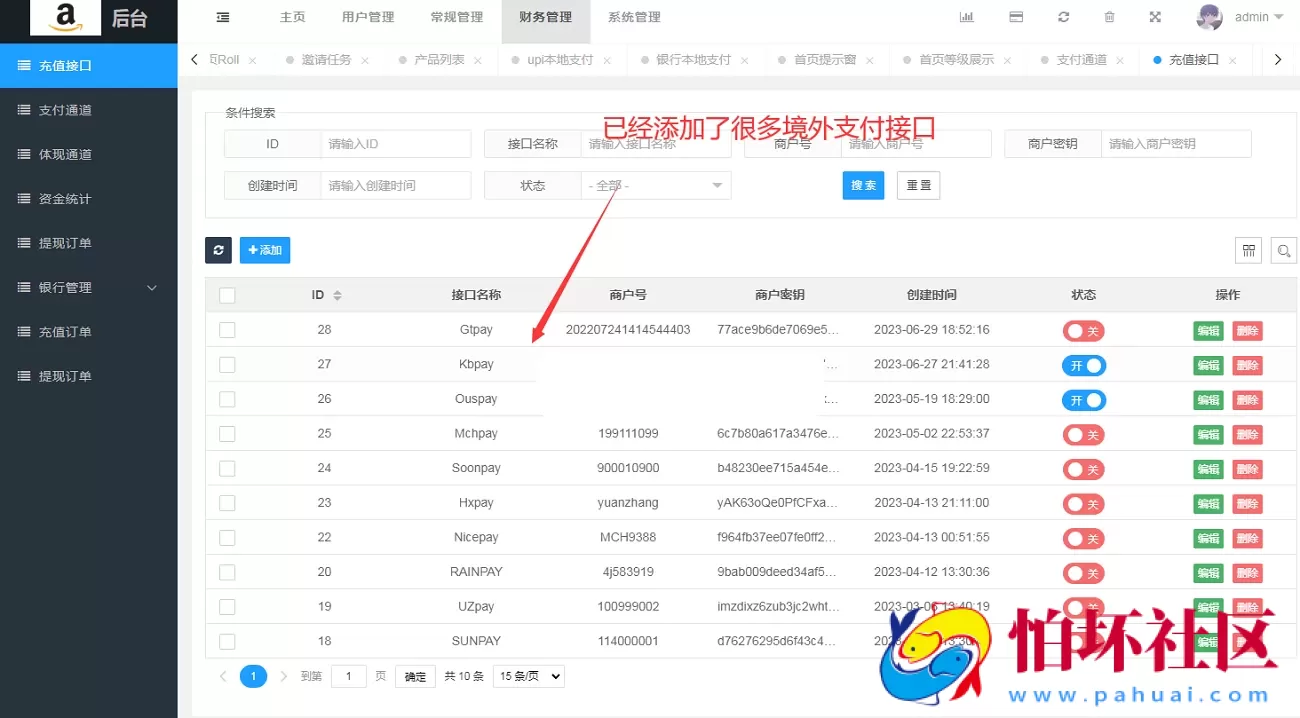This screenshot has height=718, width=1300.
Task: Open the 15条/页 page size selector
Action: pos(528,676)
